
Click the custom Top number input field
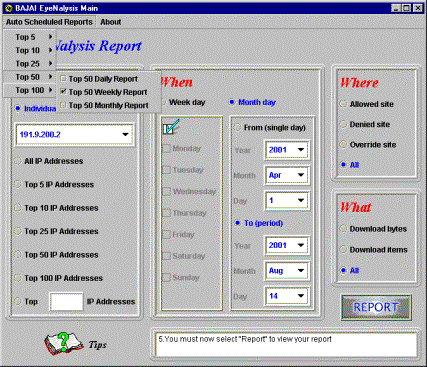(66, 302)
